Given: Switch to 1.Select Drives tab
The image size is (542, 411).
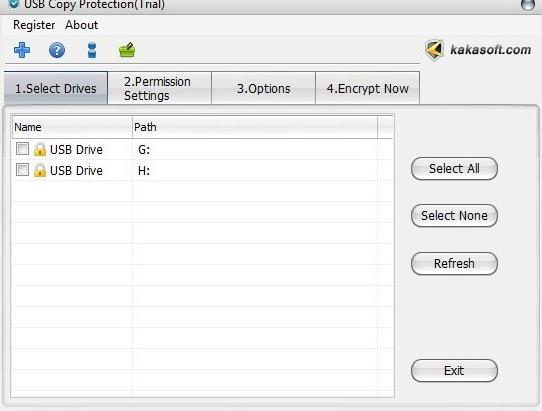Looking at the screenshot, I should [56, 88].
